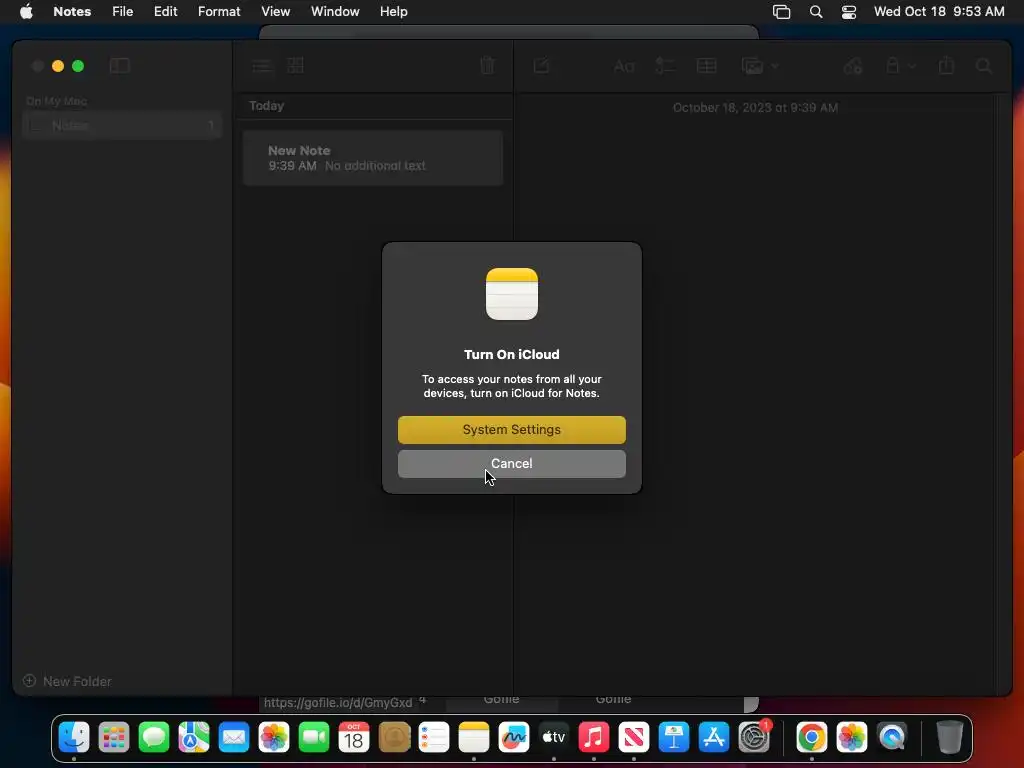Open the photo media dropdown in toolbar

(760, 66)
